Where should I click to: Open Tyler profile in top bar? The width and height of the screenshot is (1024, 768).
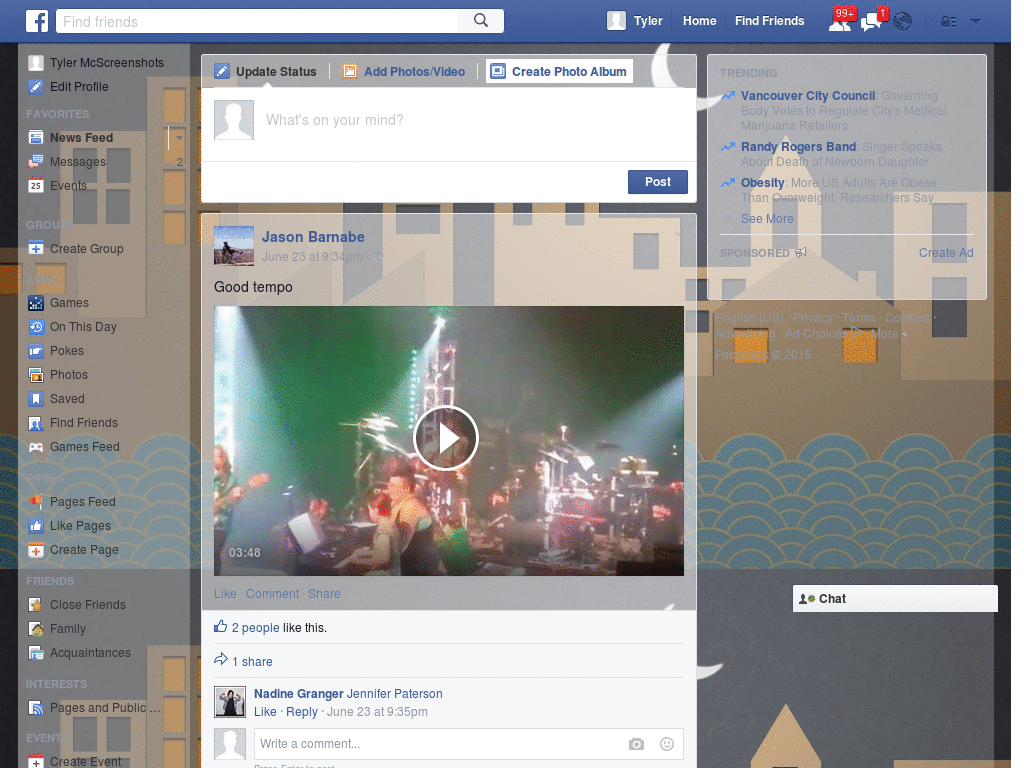point(634,21)
